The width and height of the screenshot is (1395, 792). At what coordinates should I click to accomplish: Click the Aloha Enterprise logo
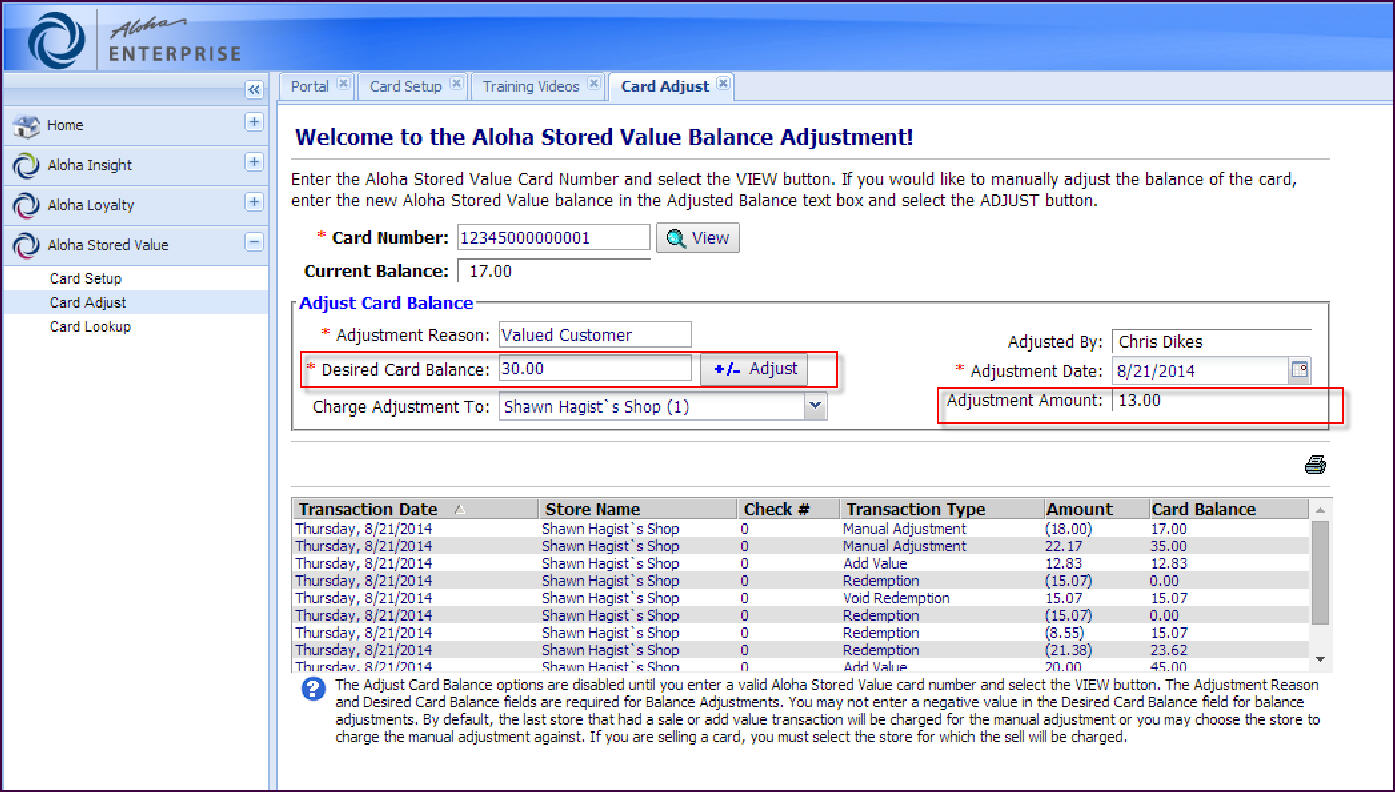pyautogui.click(x=135, y=38)
